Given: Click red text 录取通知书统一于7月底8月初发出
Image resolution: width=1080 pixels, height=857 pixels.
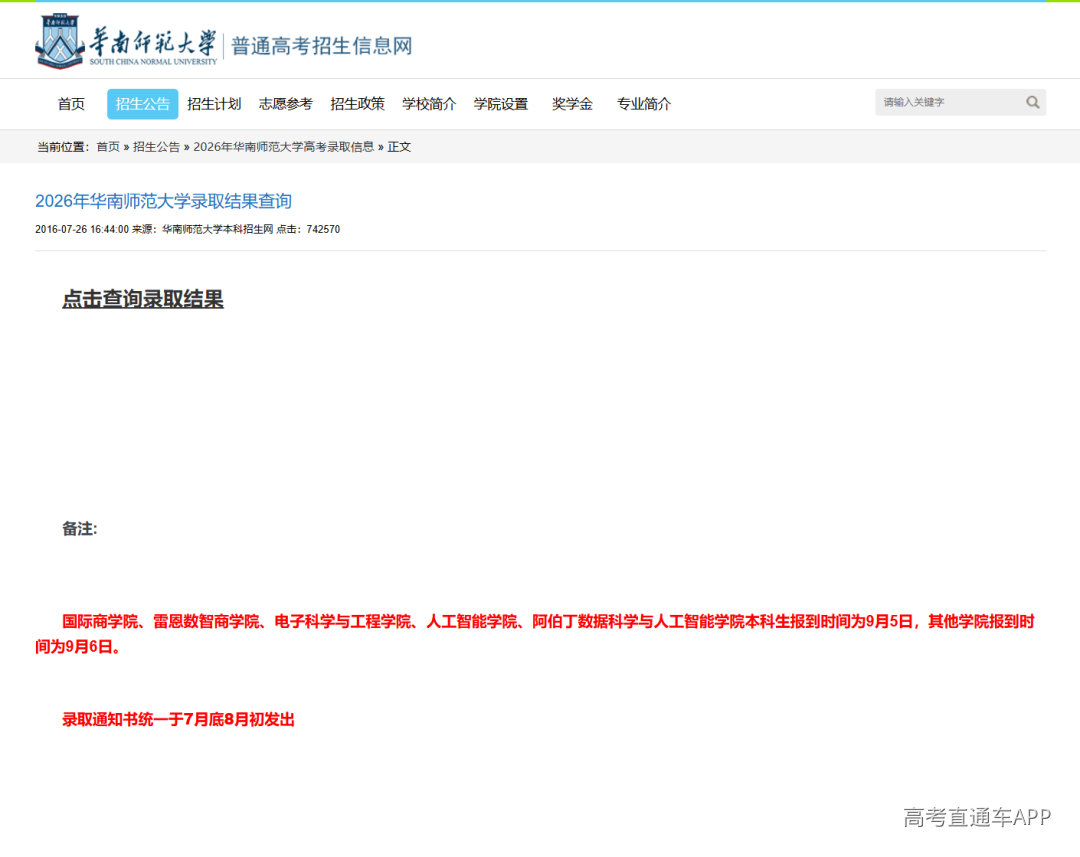Looking at the screenshot, I should coord(178,720).
